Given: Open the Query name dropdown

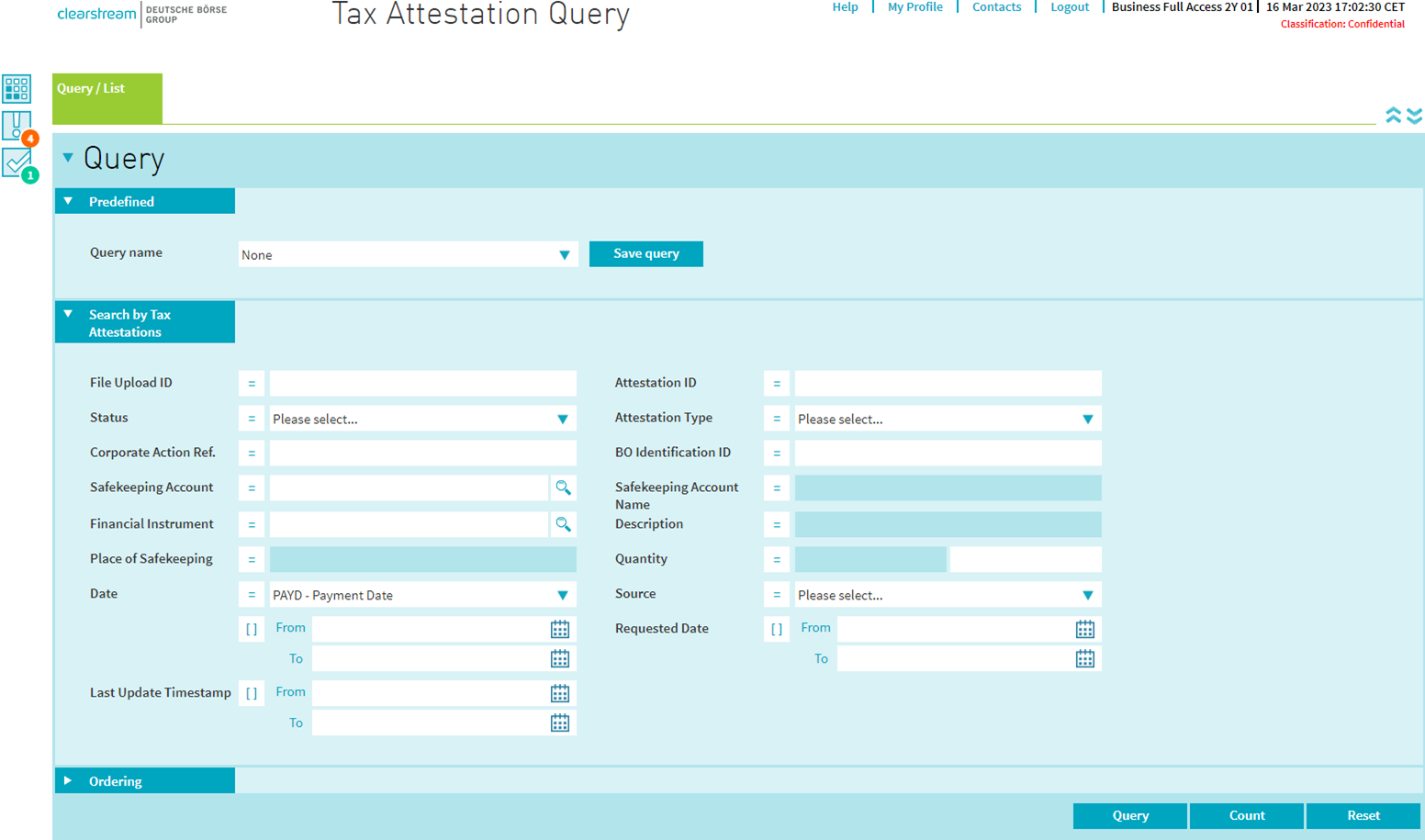Looking at the screenshot, I should pos(407,255).
